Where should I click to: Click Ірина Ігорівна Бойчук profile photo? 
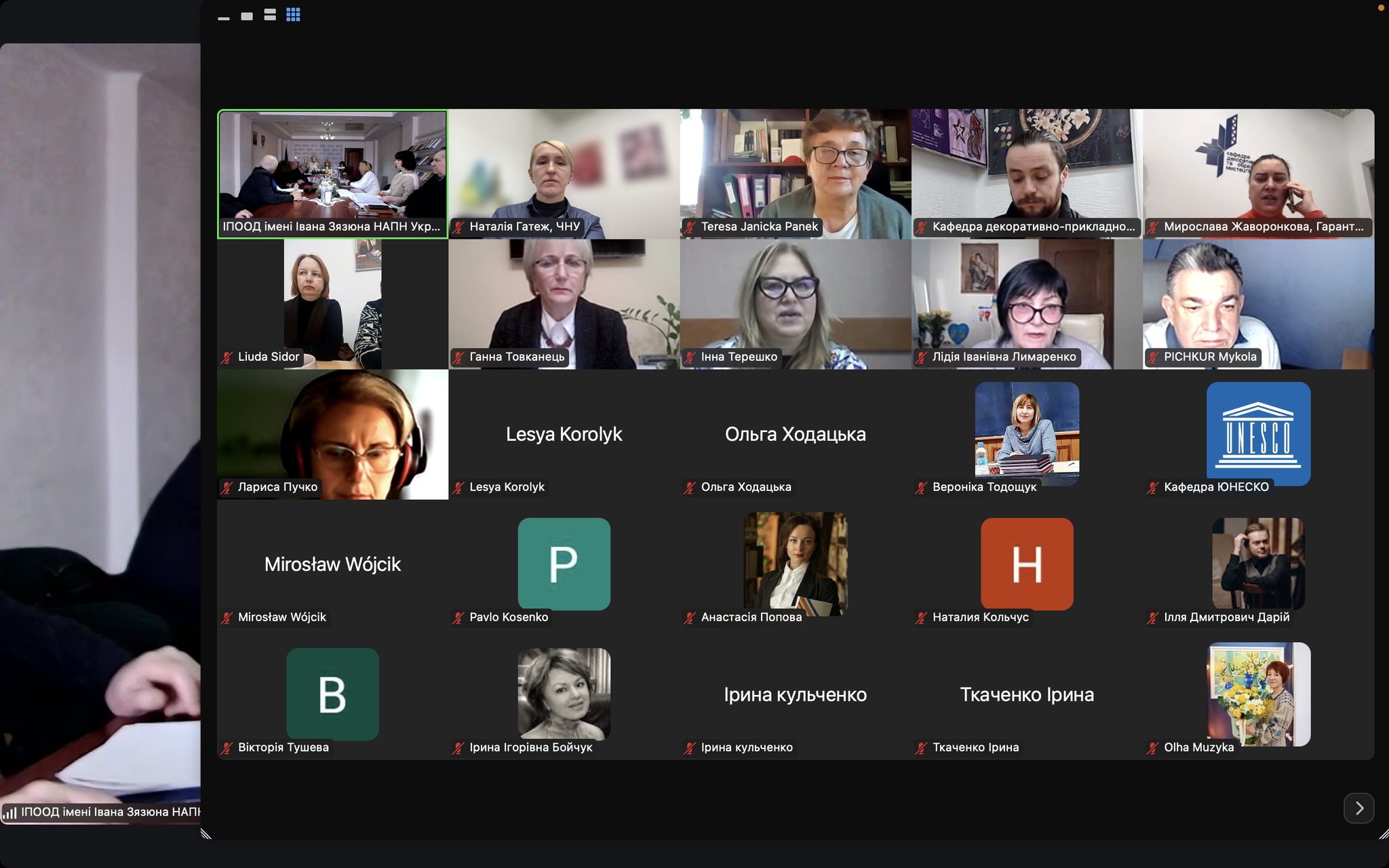564,694
